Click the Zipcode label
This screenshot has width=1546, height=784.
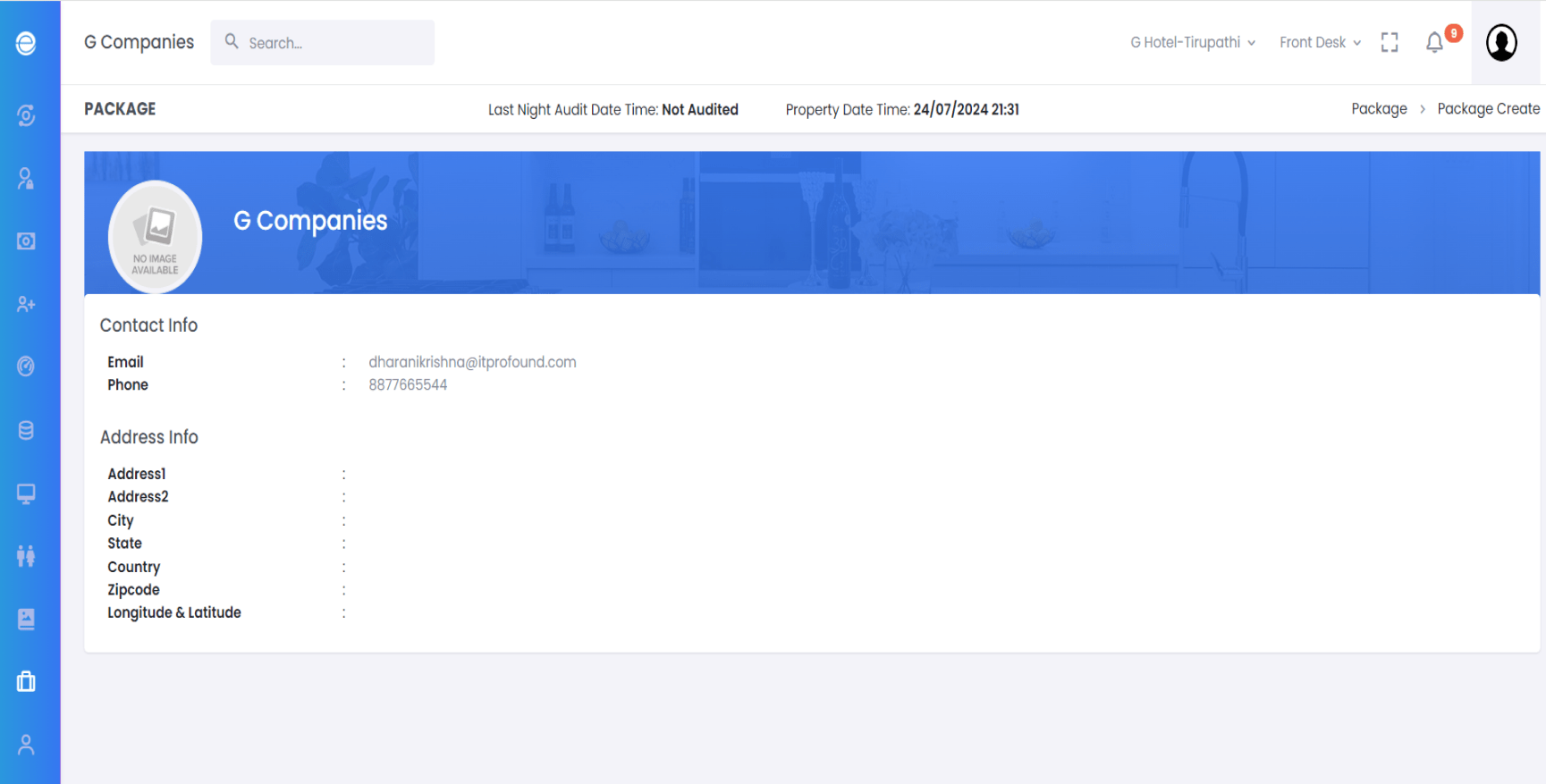point(133,589)
